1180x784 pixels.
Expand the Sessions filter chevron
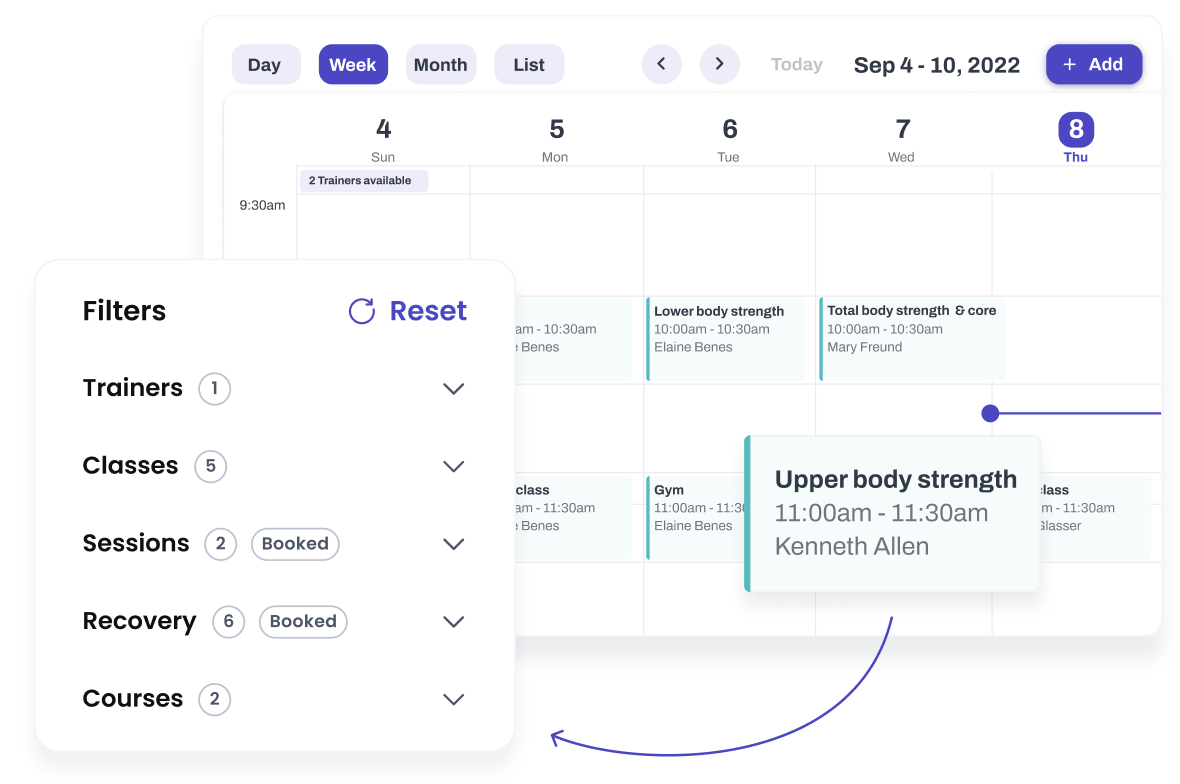(x=454, y=544)
